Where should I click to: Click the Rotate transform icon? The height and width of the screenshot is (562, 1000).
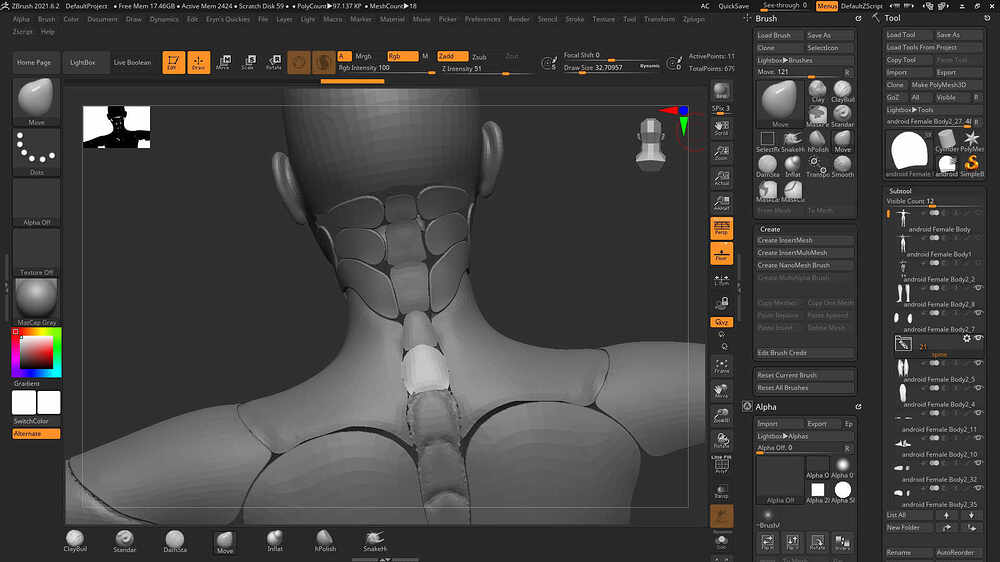[x=273, y=62]
